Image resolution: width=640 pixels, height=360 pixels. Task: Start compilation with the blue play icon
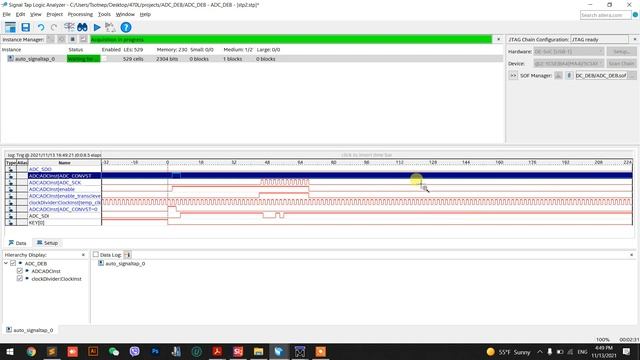(x=97, y=27)
